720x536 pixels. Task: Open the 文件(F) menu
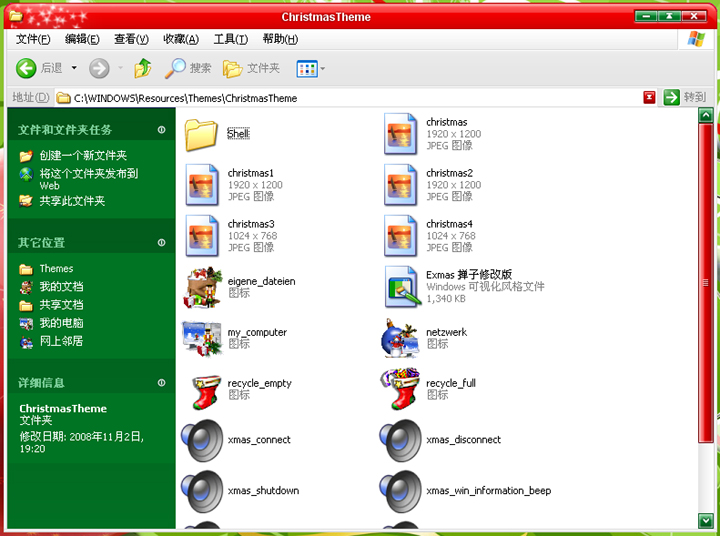click(x=33, y=39)
